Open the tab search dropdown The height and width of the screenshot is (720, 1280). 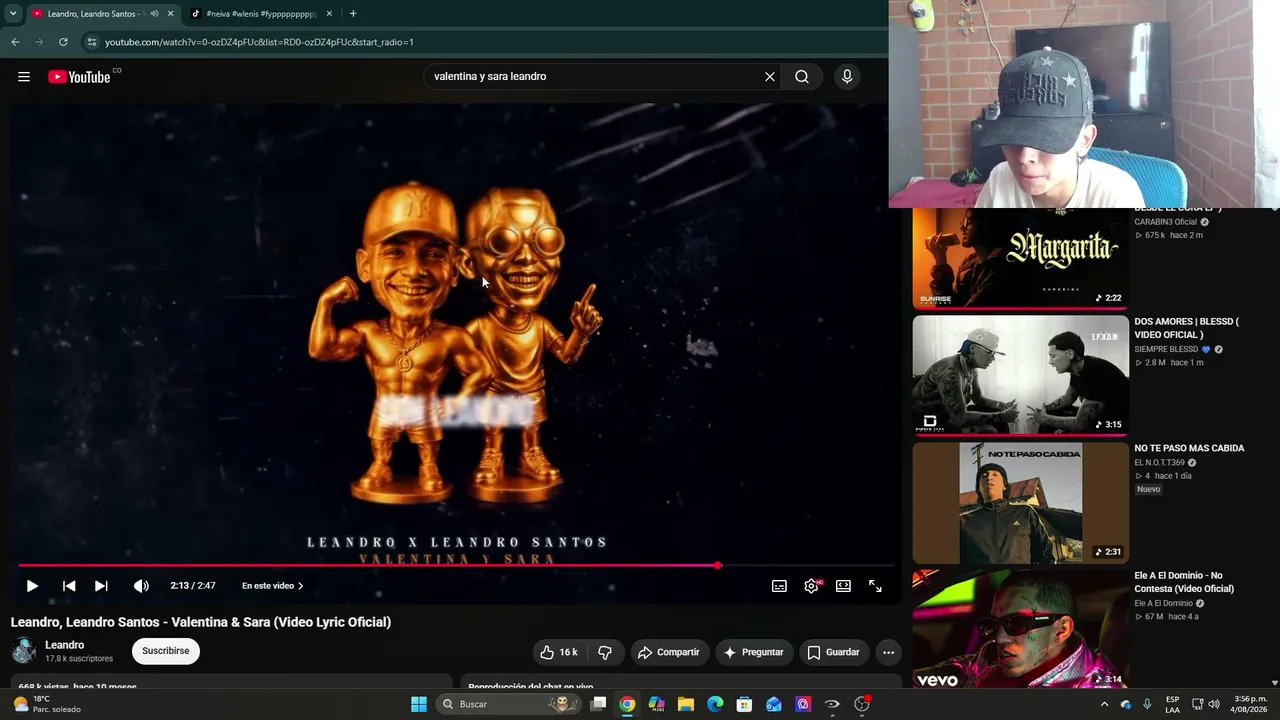[13, 14]
